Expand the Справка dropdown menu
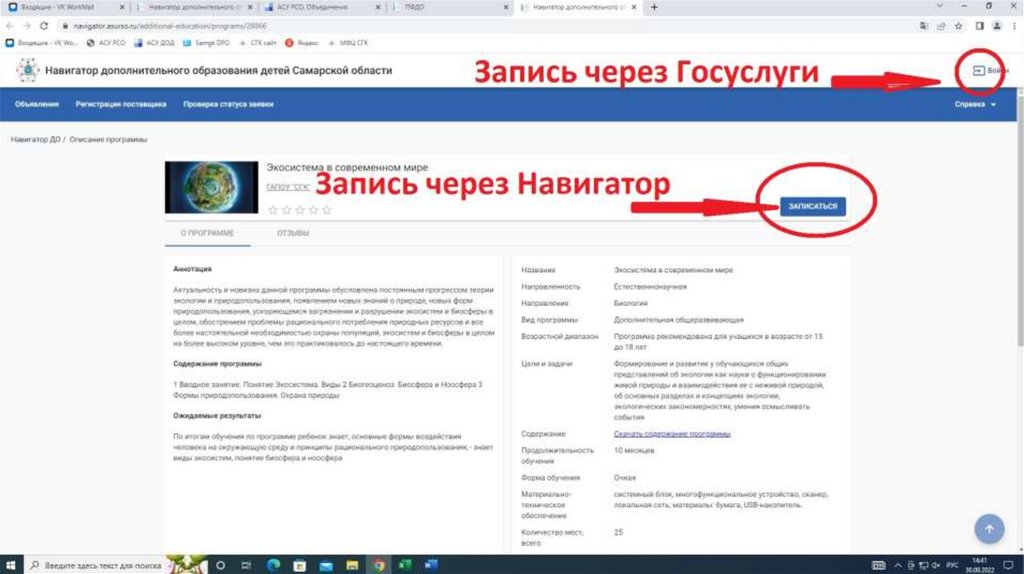The image size is (1024, 574). tap(975, 104)
